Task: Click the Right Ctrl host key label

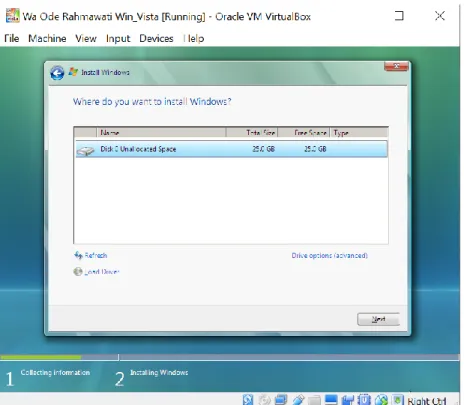Action: tap(427, 401)
